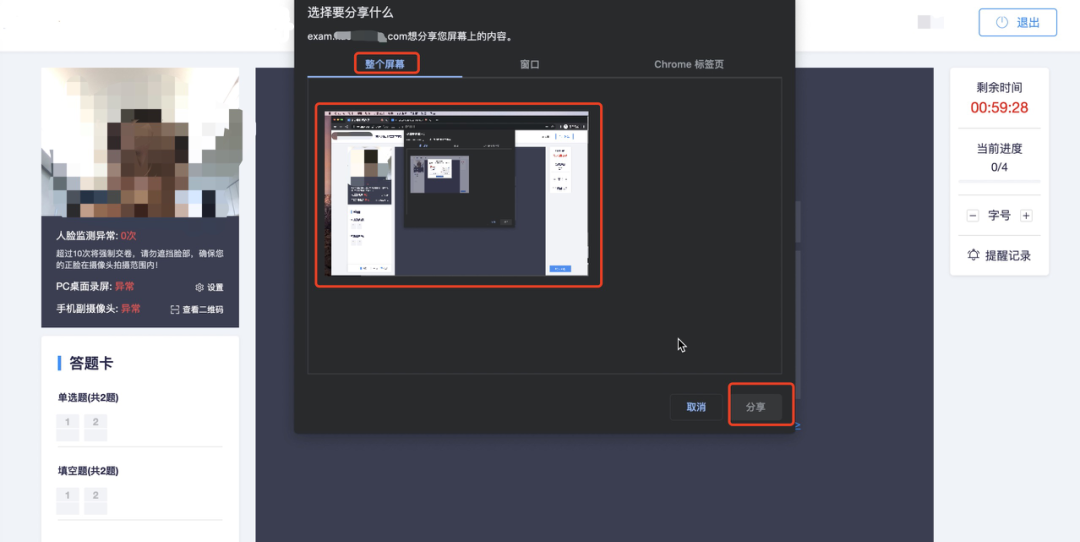Viewport: 1080px width, 542px height.
Task: Click the QR code icon for 查看二维码
Action: 174,310
